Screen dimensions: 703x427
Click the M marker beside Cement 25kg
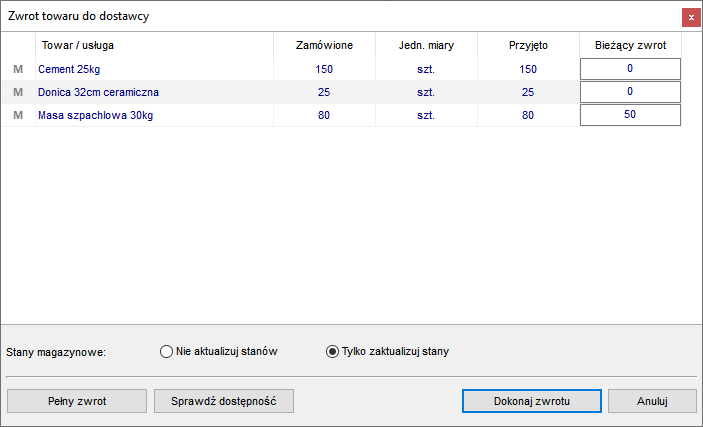tap(18, 69)
